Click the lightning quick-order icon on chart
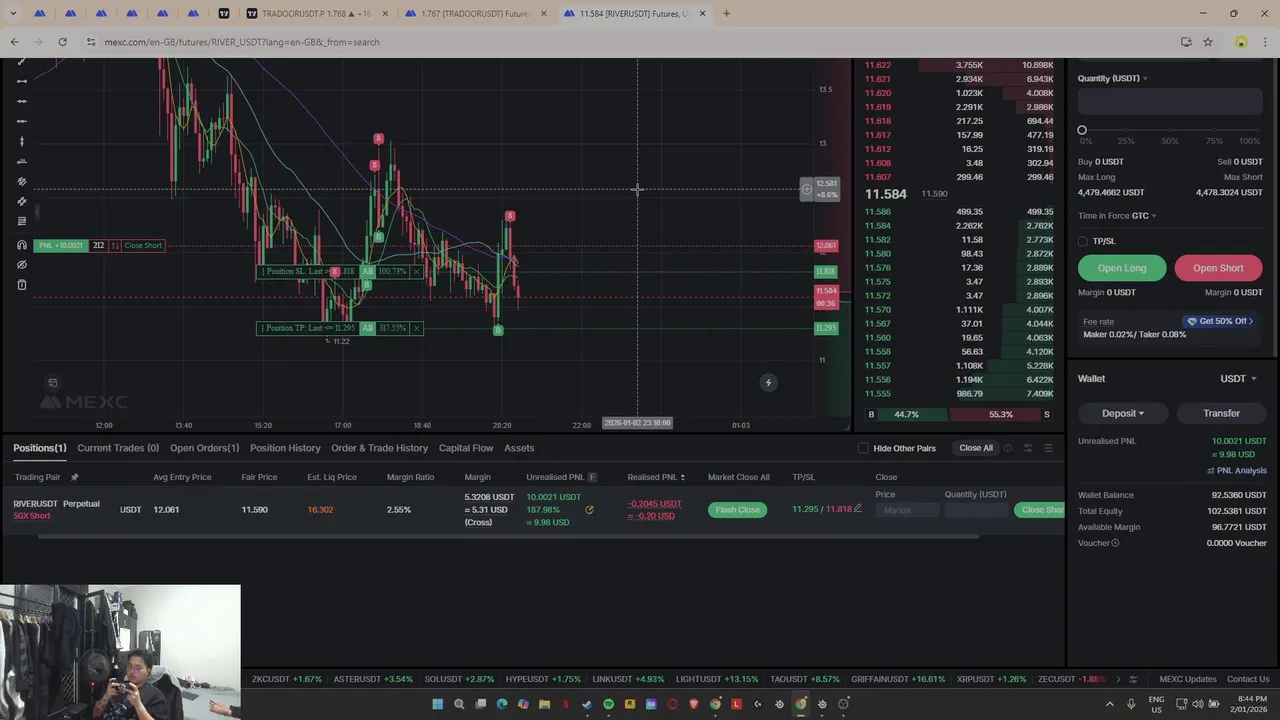 768,382
